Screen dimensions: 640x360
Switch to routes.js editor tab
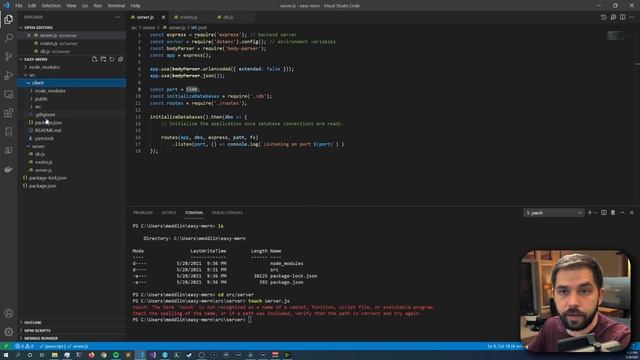click(x=188, y=17)
